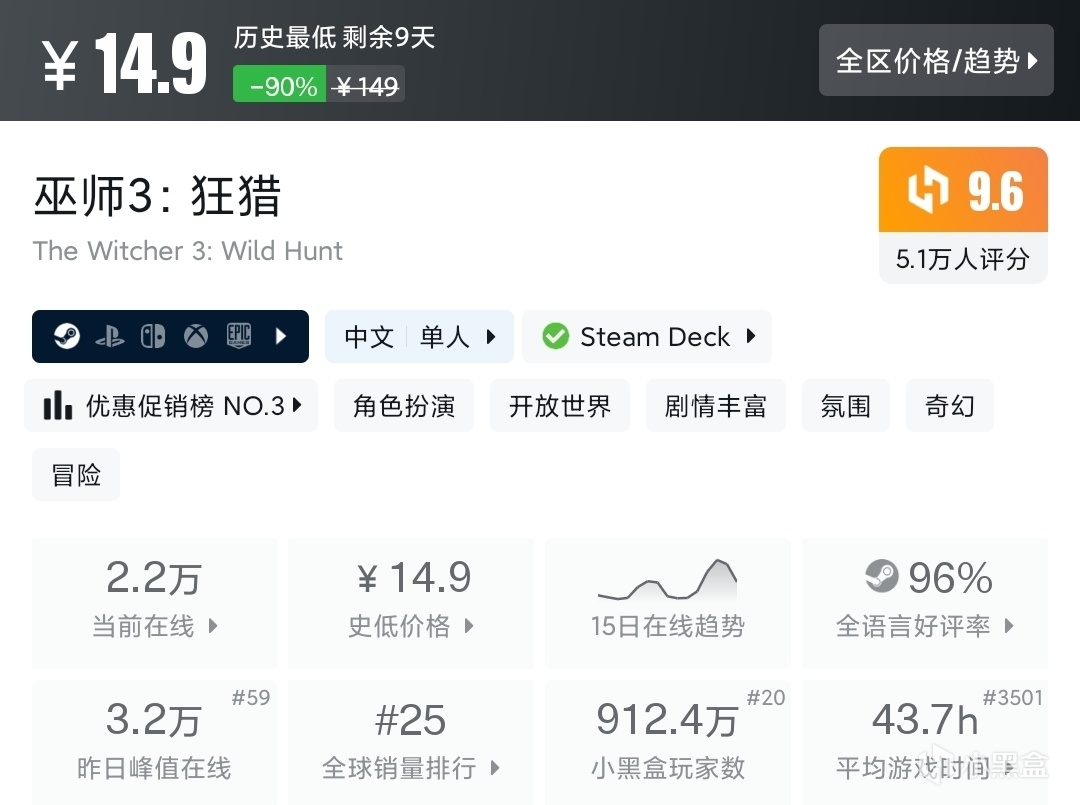View the 15日在线趋势 chart

coord(667,602)
